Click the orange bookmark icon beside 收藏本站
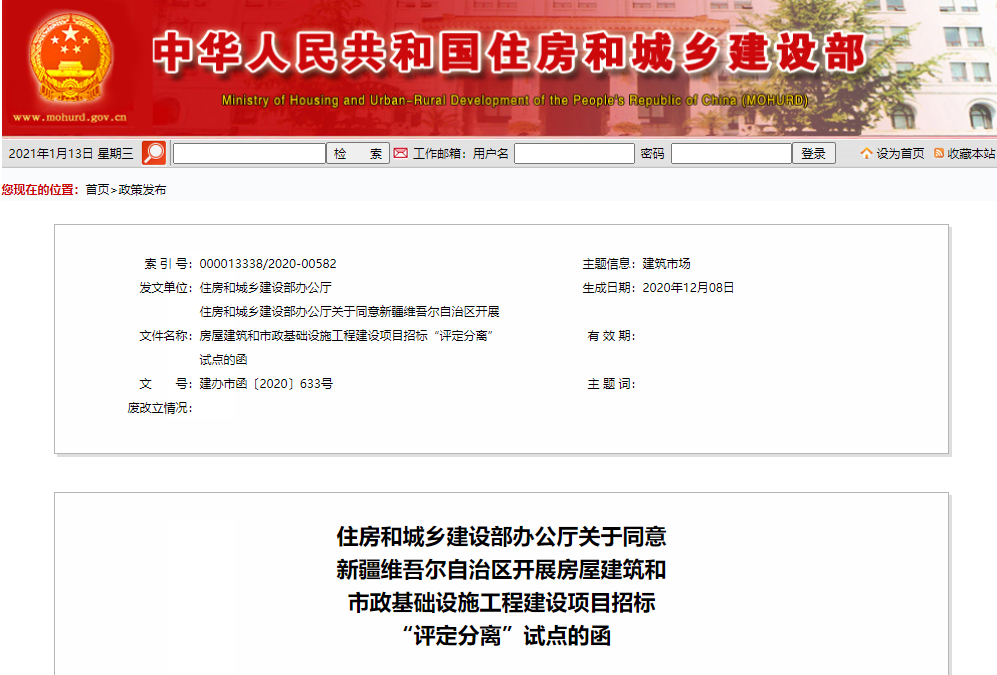The height and width of the screenshot is (675, 997). pos(937,153)
